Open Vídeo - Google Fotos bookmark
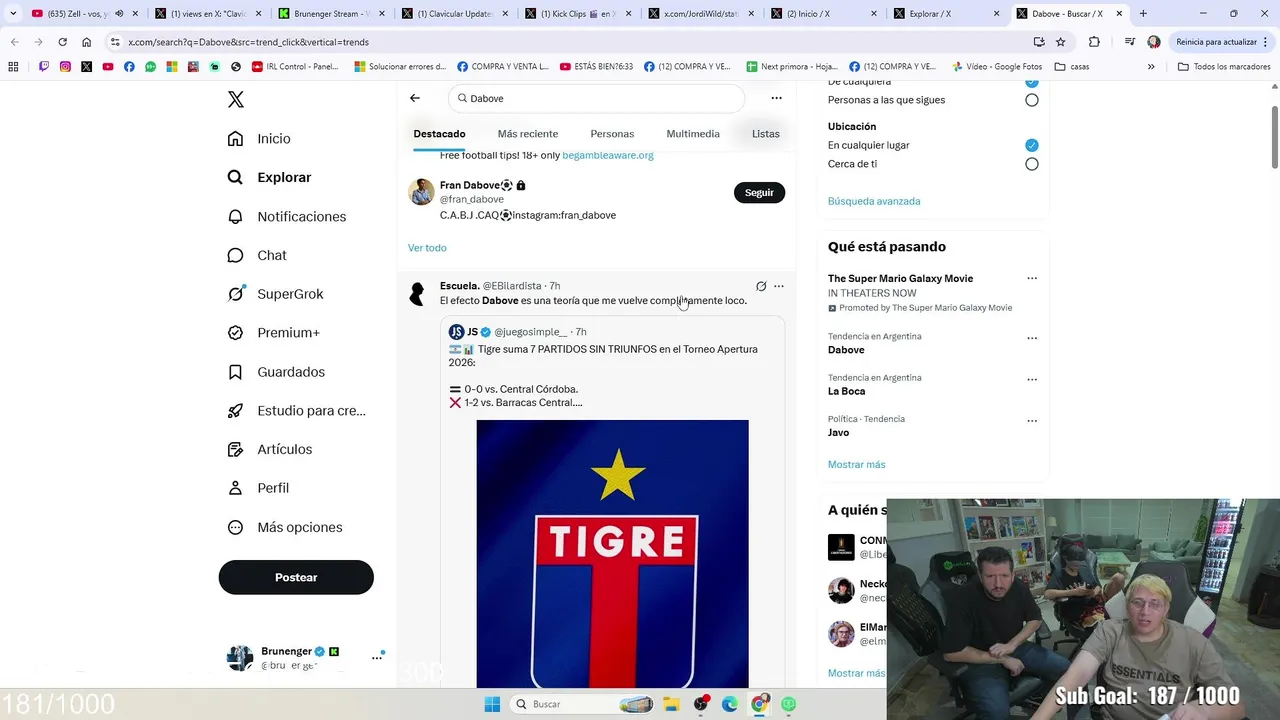Viewport: 1280px width, 720px height. [997, 67]
